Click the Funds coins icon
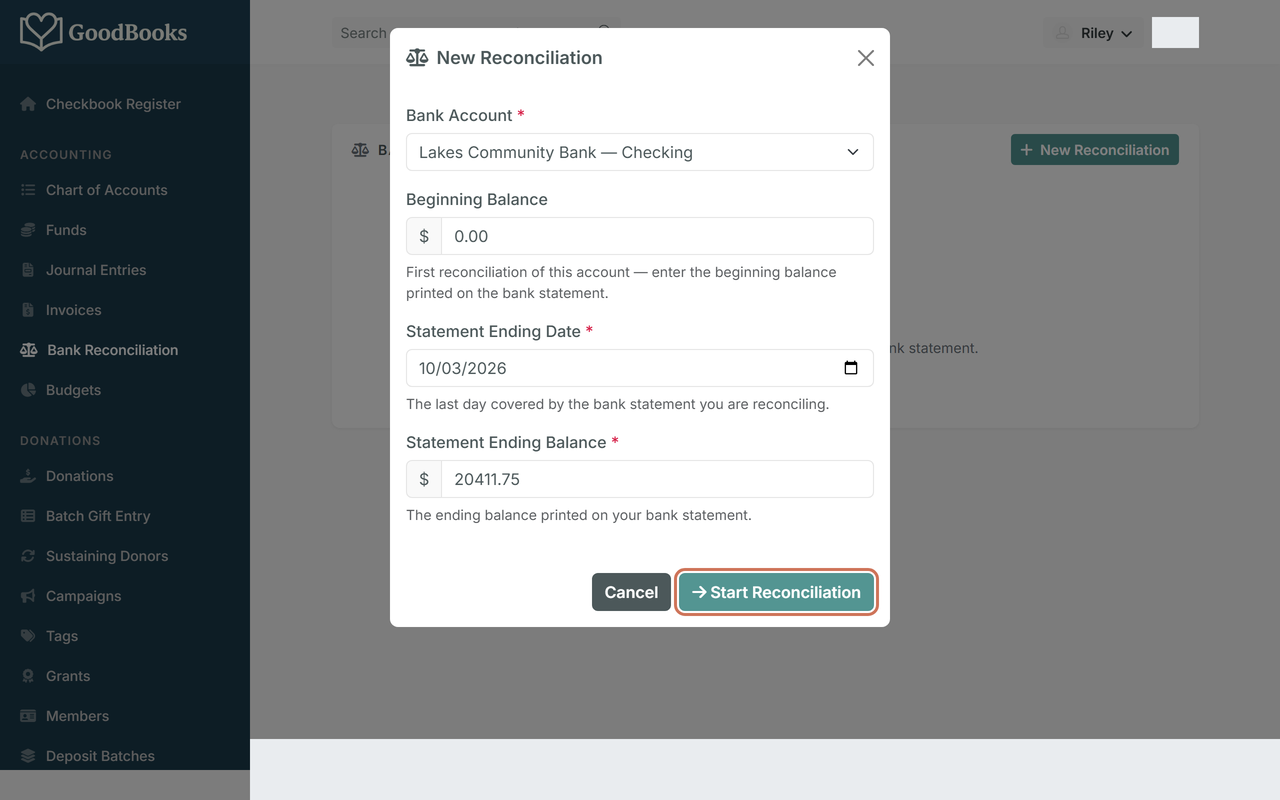 [28, 230]
